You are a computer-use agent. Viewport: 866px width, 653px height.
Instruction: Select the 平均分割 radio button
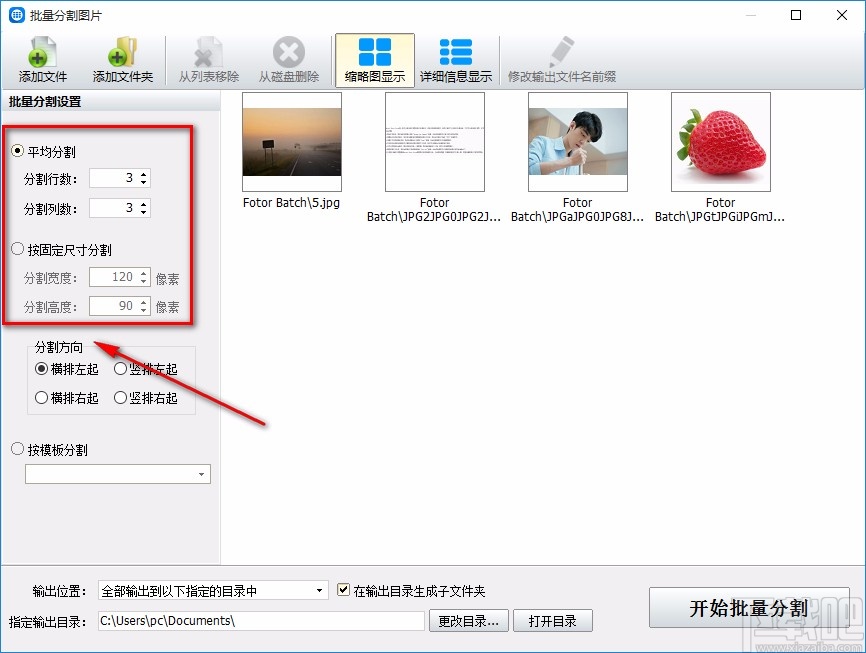pos(17,151)
